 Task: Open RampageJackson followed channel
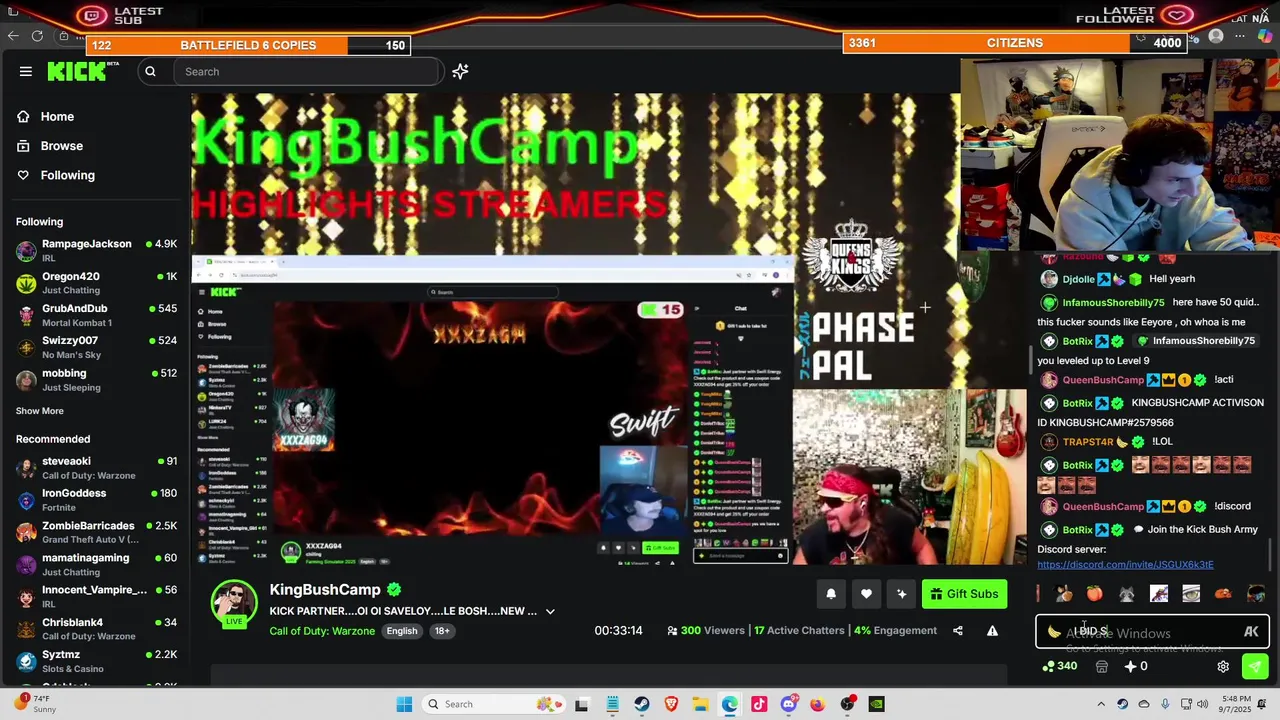95,250
